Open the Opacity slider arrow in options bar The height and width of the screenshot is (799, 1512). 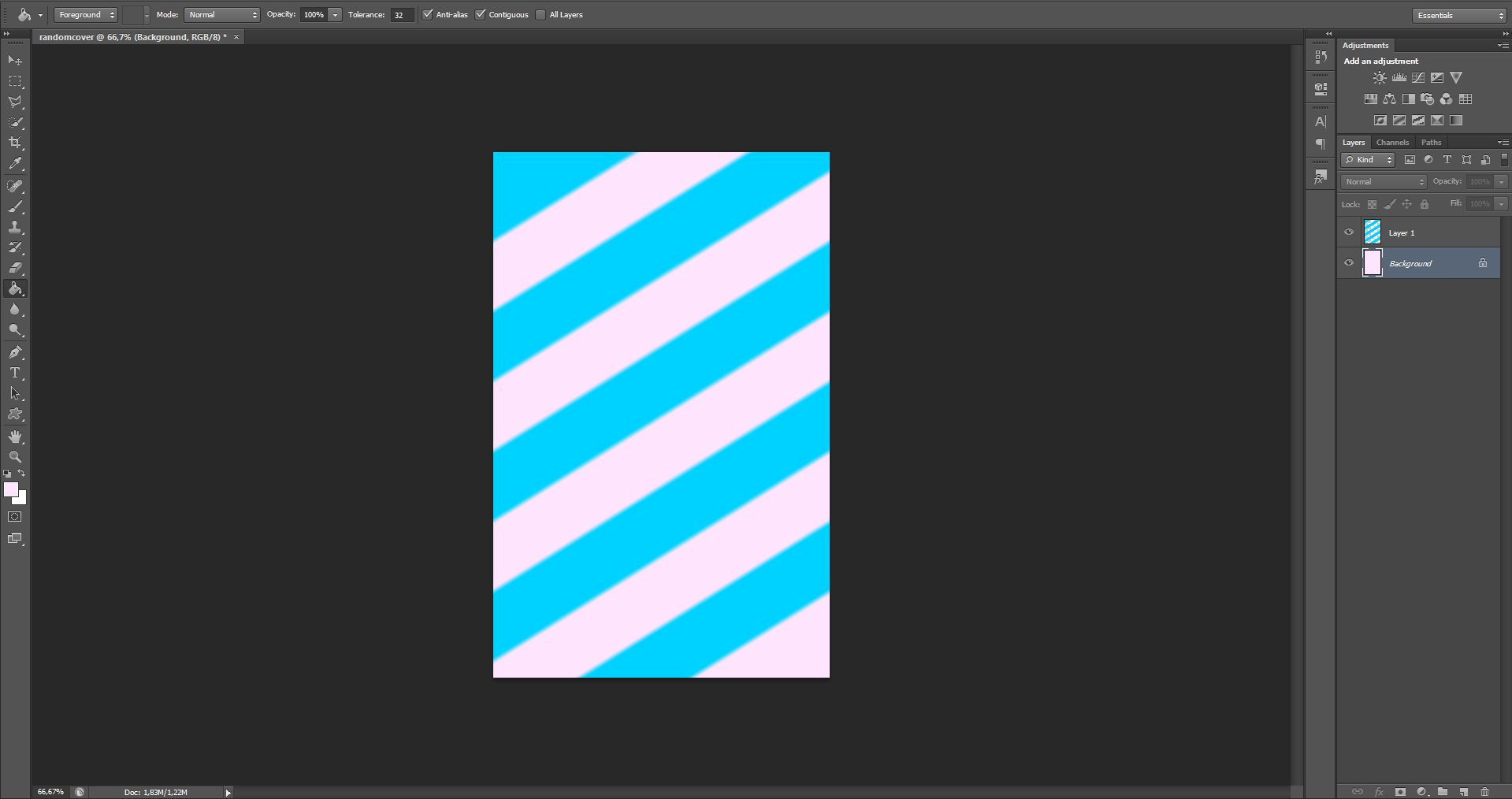[336, 14]
